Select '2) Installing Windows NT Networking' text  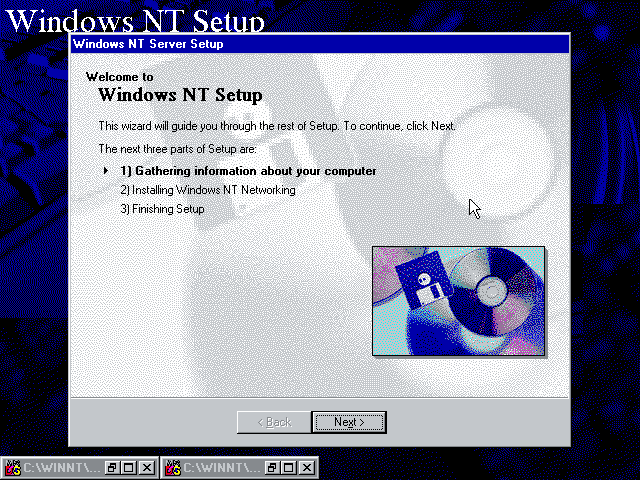tap(208, 190)
